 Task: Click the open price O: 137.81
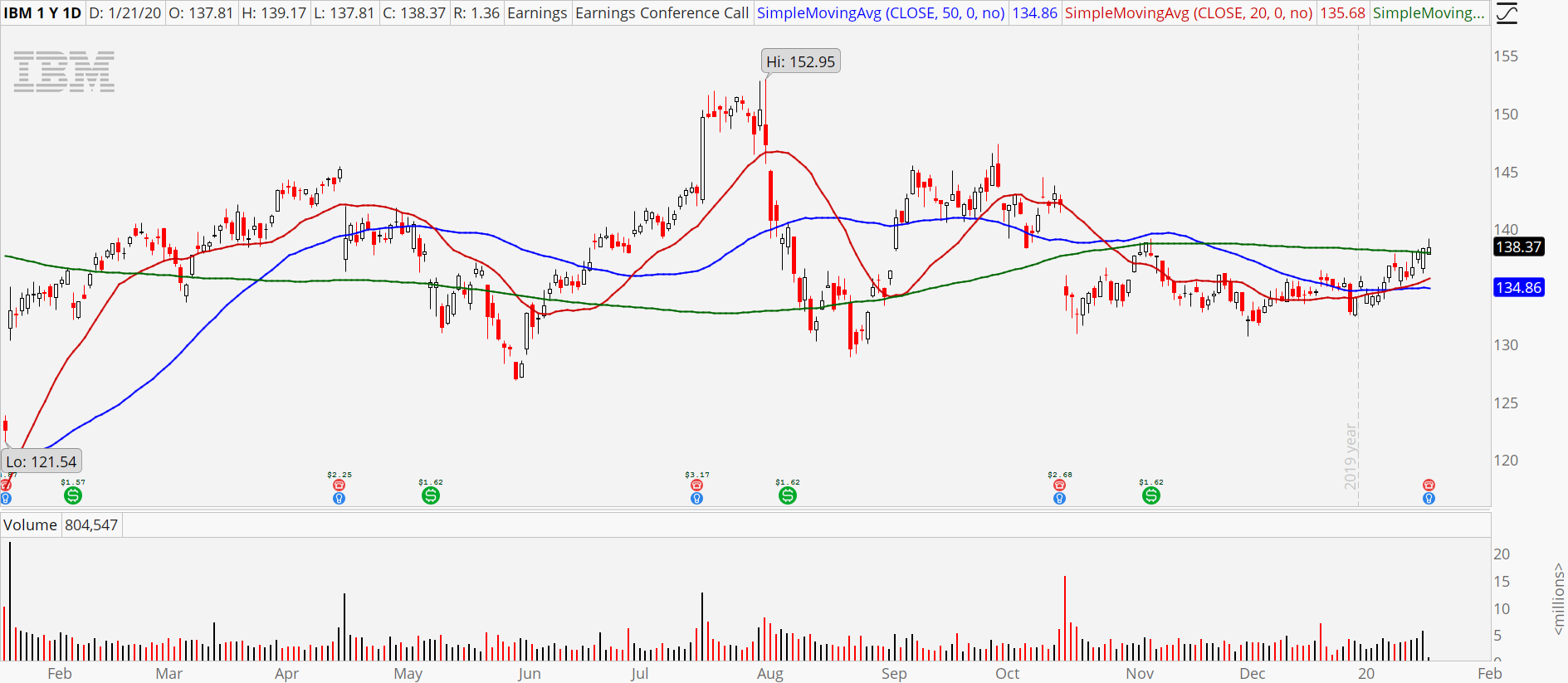click(201, 13)
